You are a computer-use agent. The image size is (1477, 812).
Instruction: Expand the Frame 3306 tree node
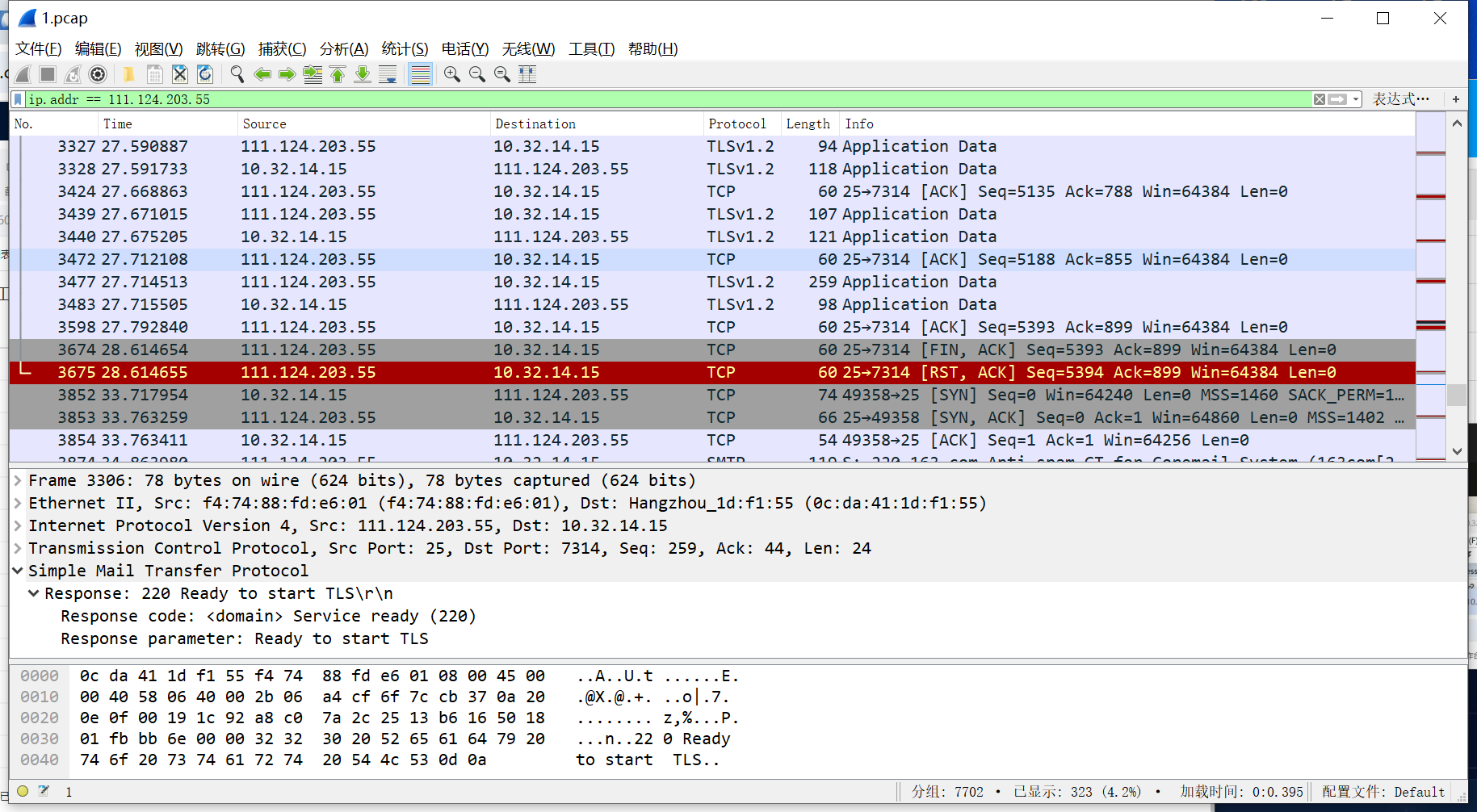(x=18, y=480)
